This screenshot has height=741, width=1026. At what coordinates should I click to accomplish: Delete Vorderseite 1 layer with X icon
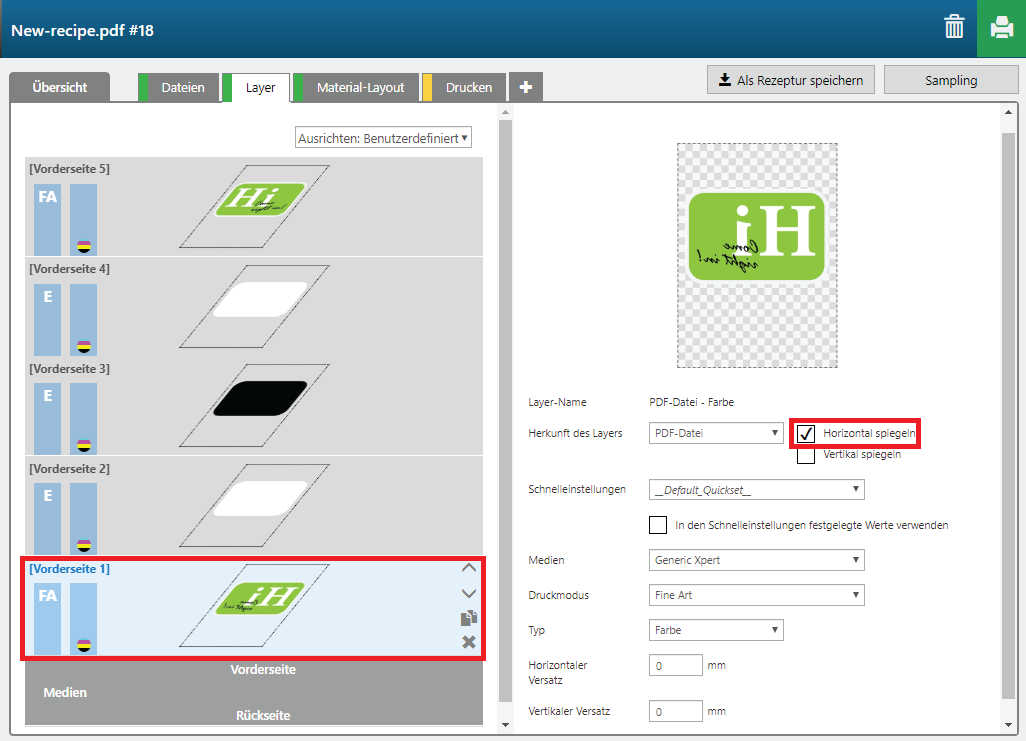click(468, 642)
